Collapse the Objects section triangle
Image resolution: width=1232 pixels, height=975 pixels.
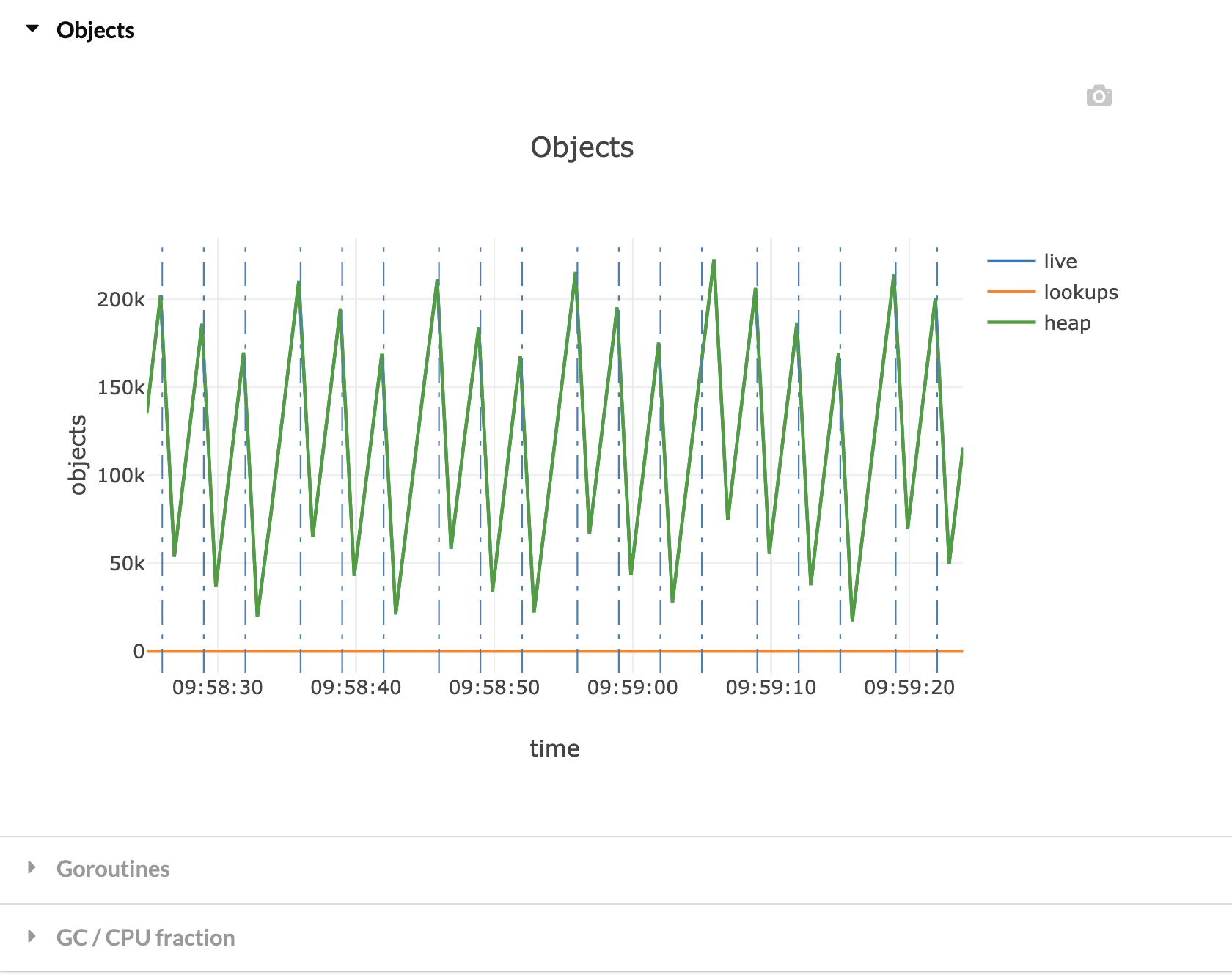32,29
